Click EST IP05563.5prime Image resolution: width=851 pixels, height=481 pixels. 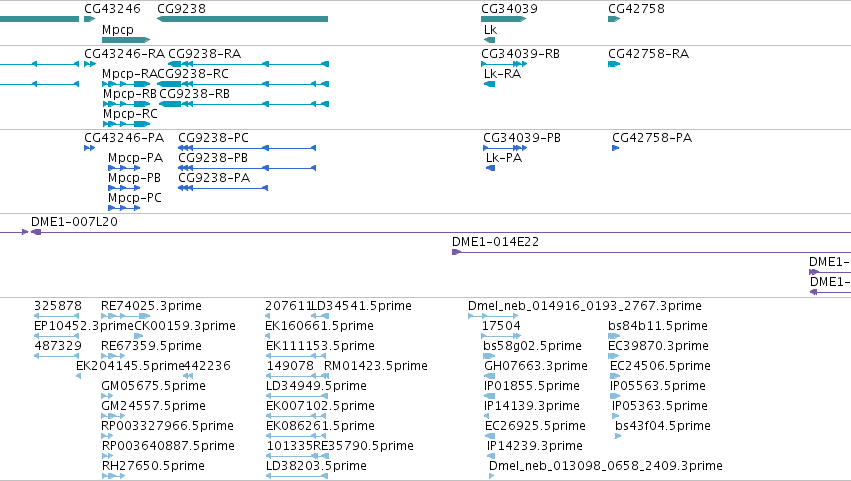pos(658,387)
